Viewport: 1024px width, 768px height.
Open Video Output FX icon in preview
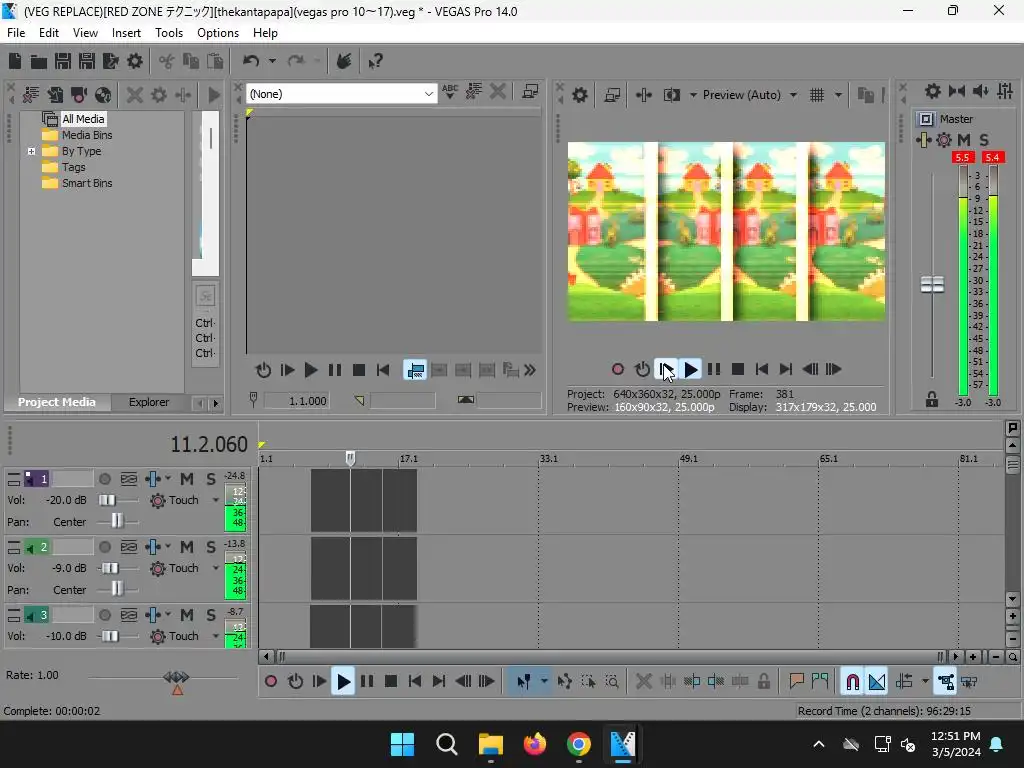[x=643, y=95]
